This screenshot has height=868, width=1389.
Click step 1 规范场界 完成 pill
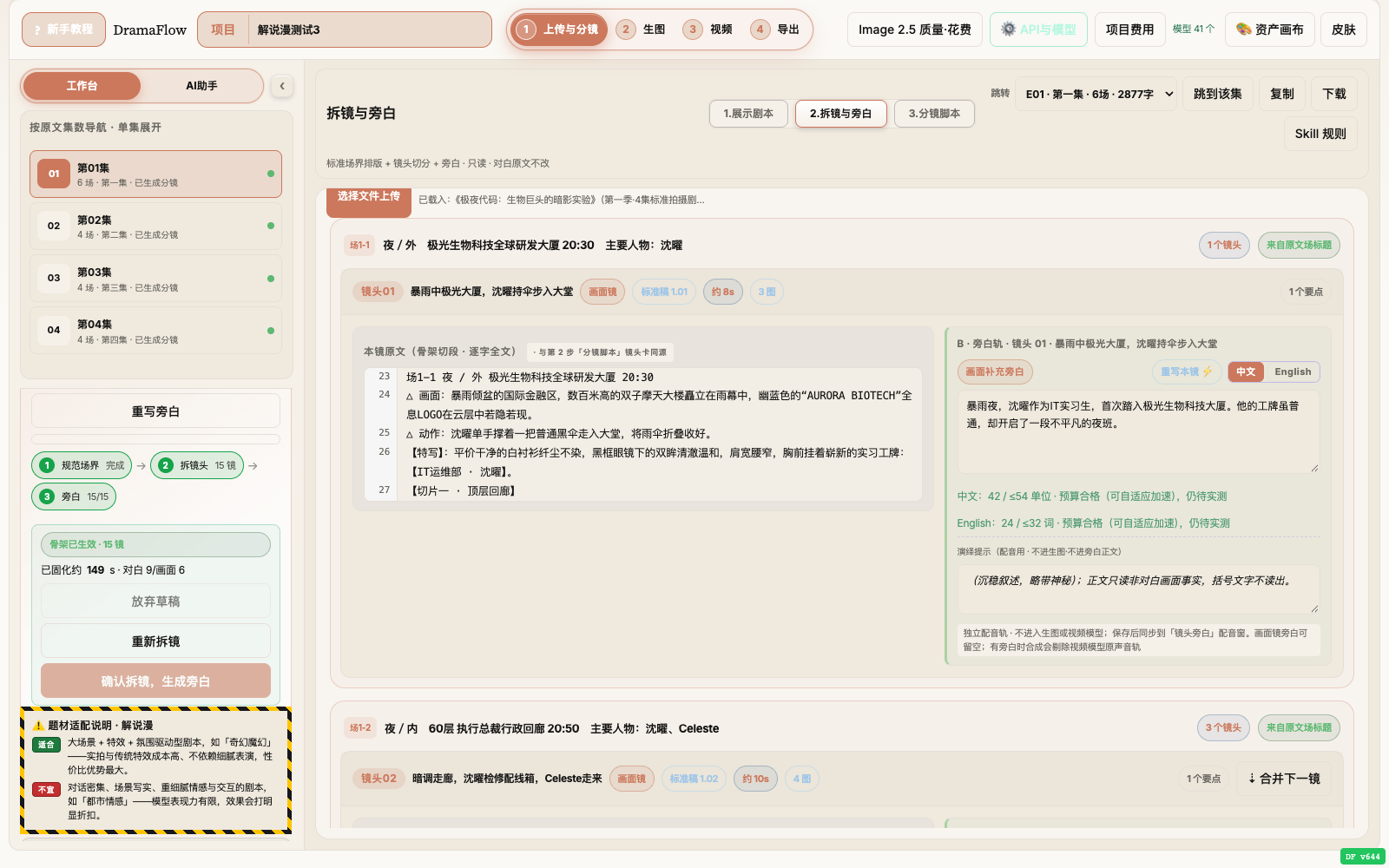(x=82, y=465)
